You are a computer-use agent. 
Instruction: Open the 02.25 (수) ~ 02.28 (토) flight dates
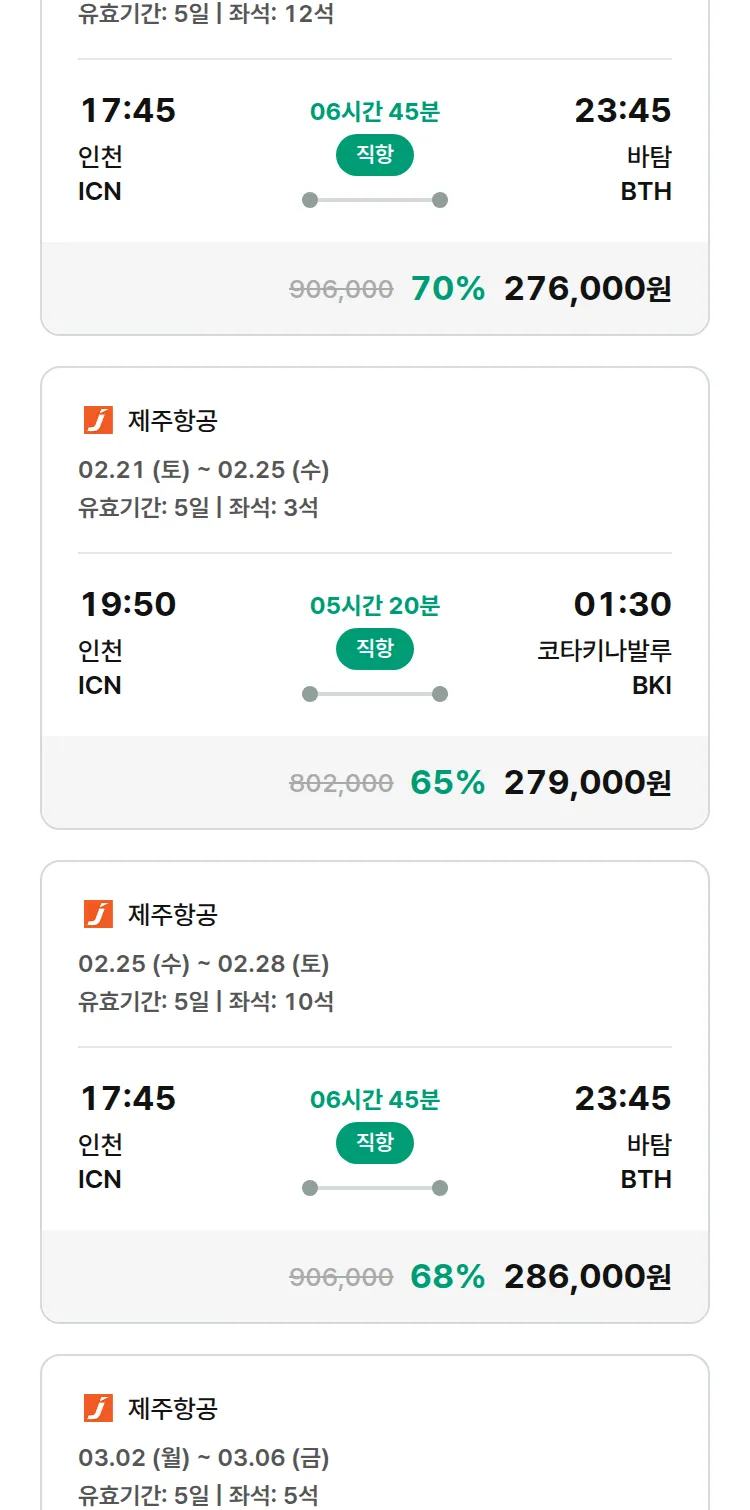point(204,964)
